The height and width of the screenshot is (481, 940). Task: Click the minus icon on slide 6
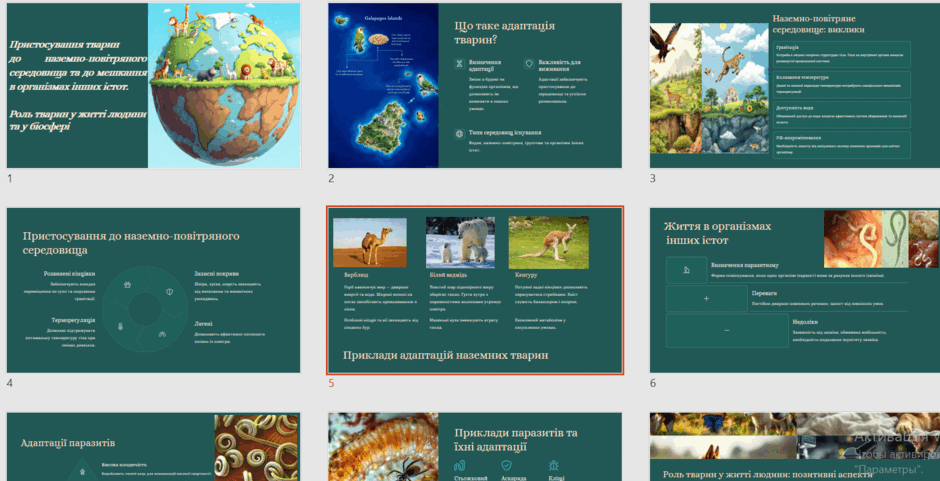pos(727,330)
